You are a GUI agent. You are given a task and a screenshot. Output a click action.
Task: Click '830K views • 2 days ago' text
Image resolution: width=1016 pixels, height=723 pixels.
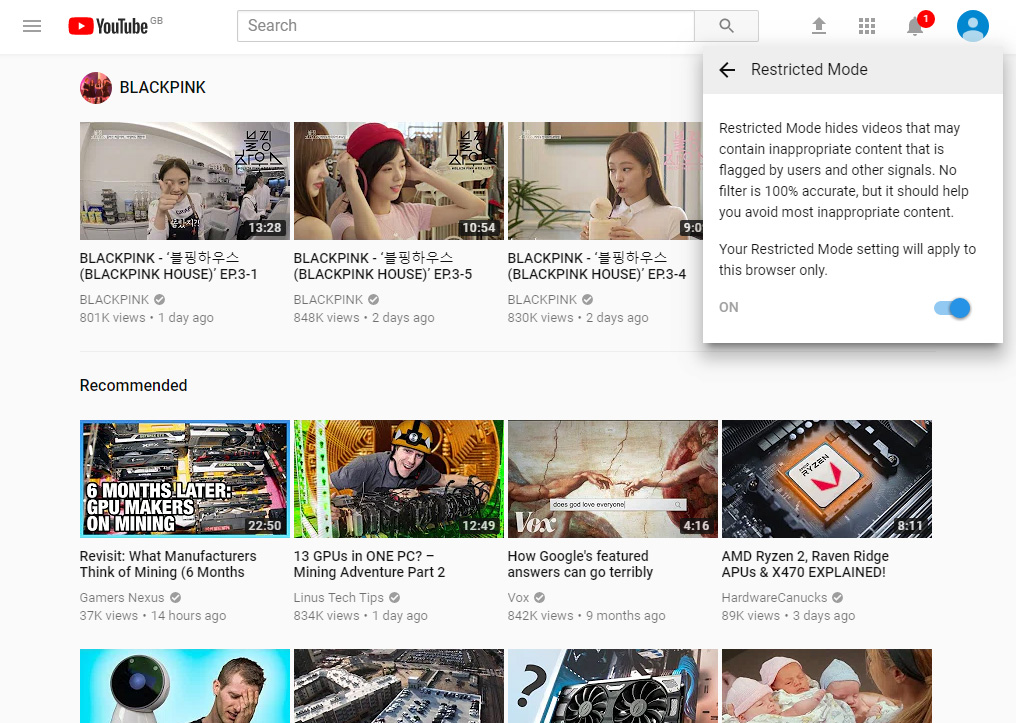[x=578, y=317]
